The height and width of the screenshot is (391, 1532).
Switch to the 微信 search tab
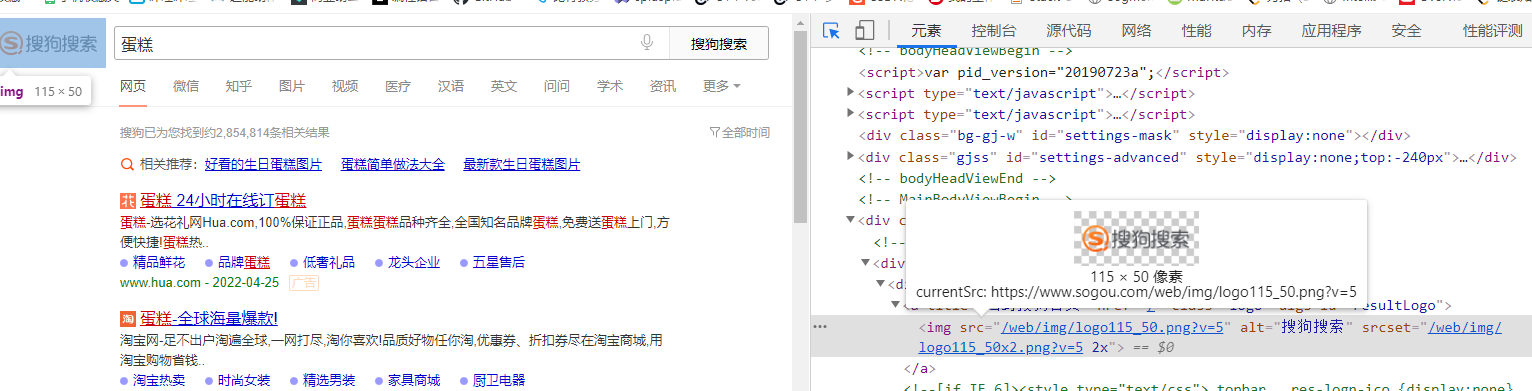pyautogui.click(x=186, y=86)
